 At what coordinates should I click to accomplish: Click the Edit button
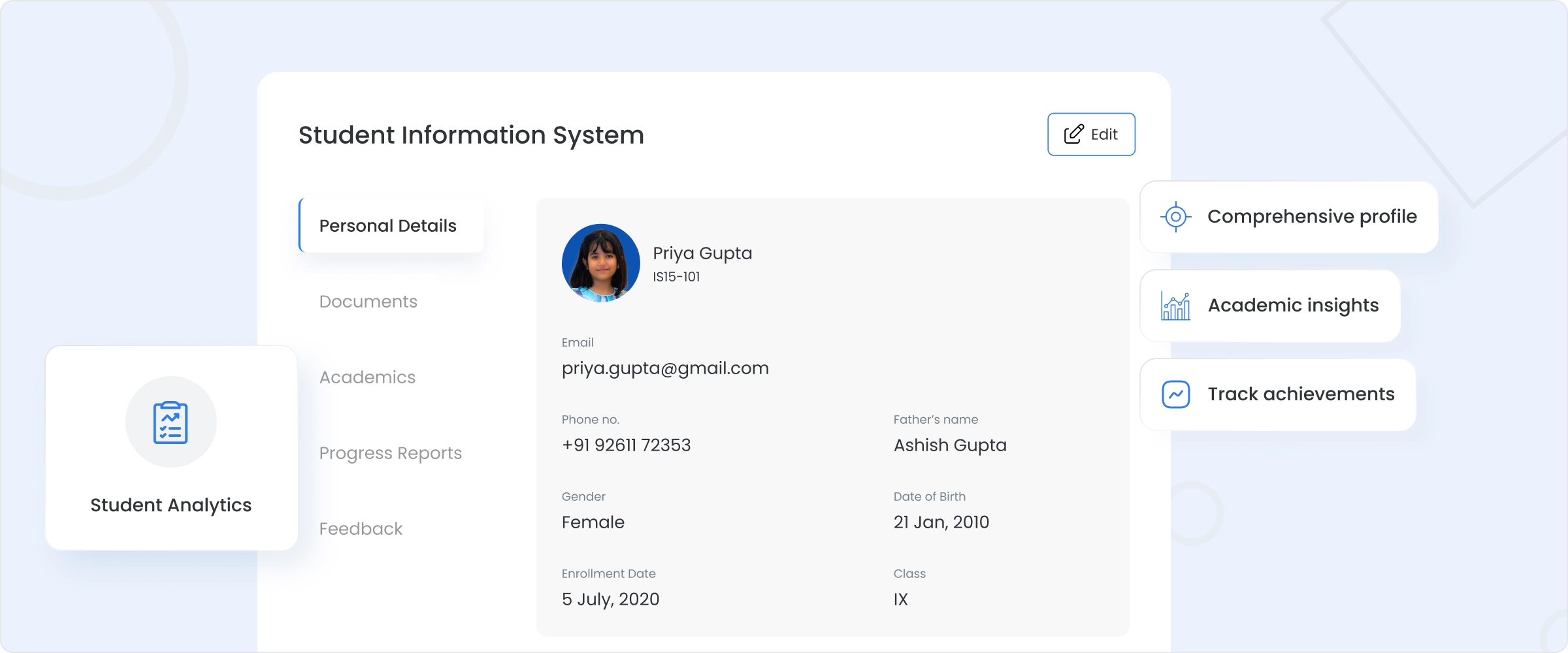tap(1091, 134)
